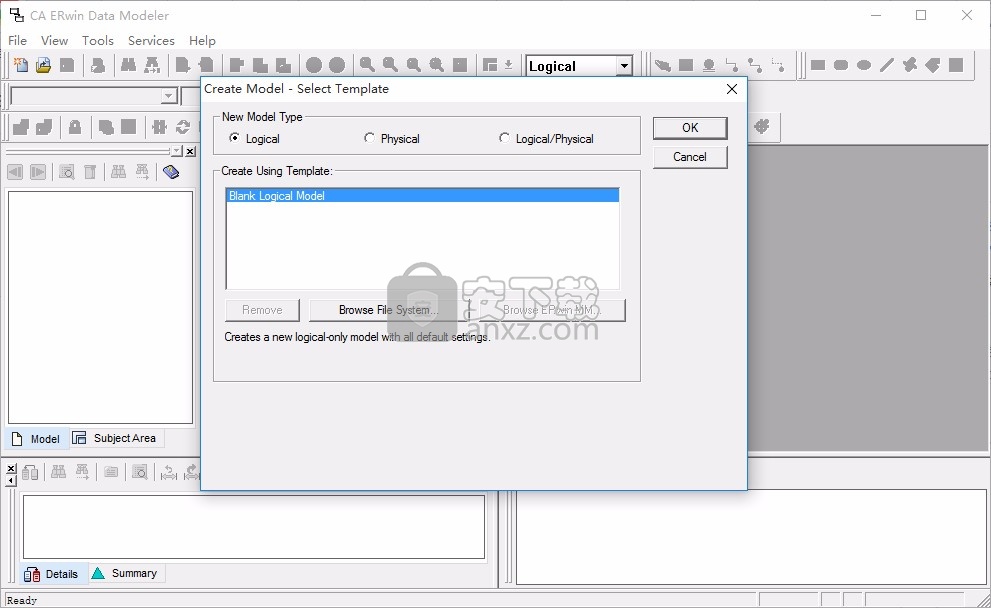Screen dimensions: 991x608
Task: Click the Find binoculars icon in main toolbar
Action: click(x=128, y=65)
